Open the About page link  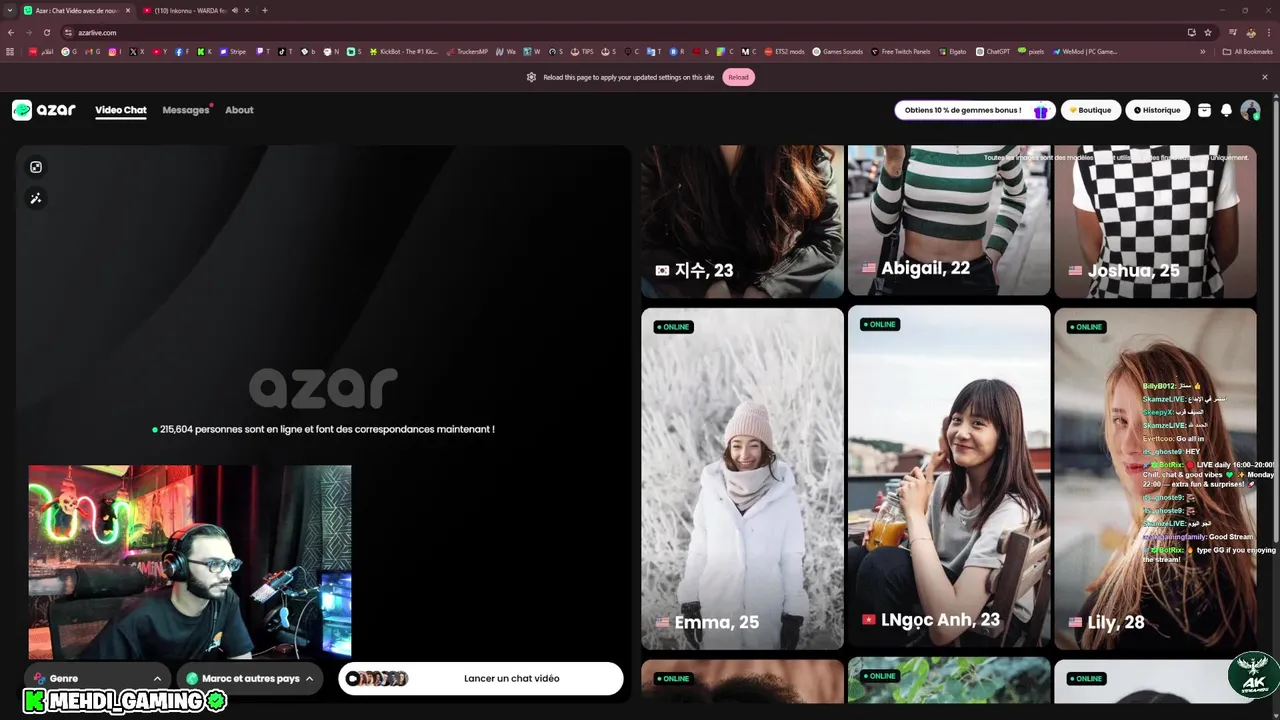(239, 110)
